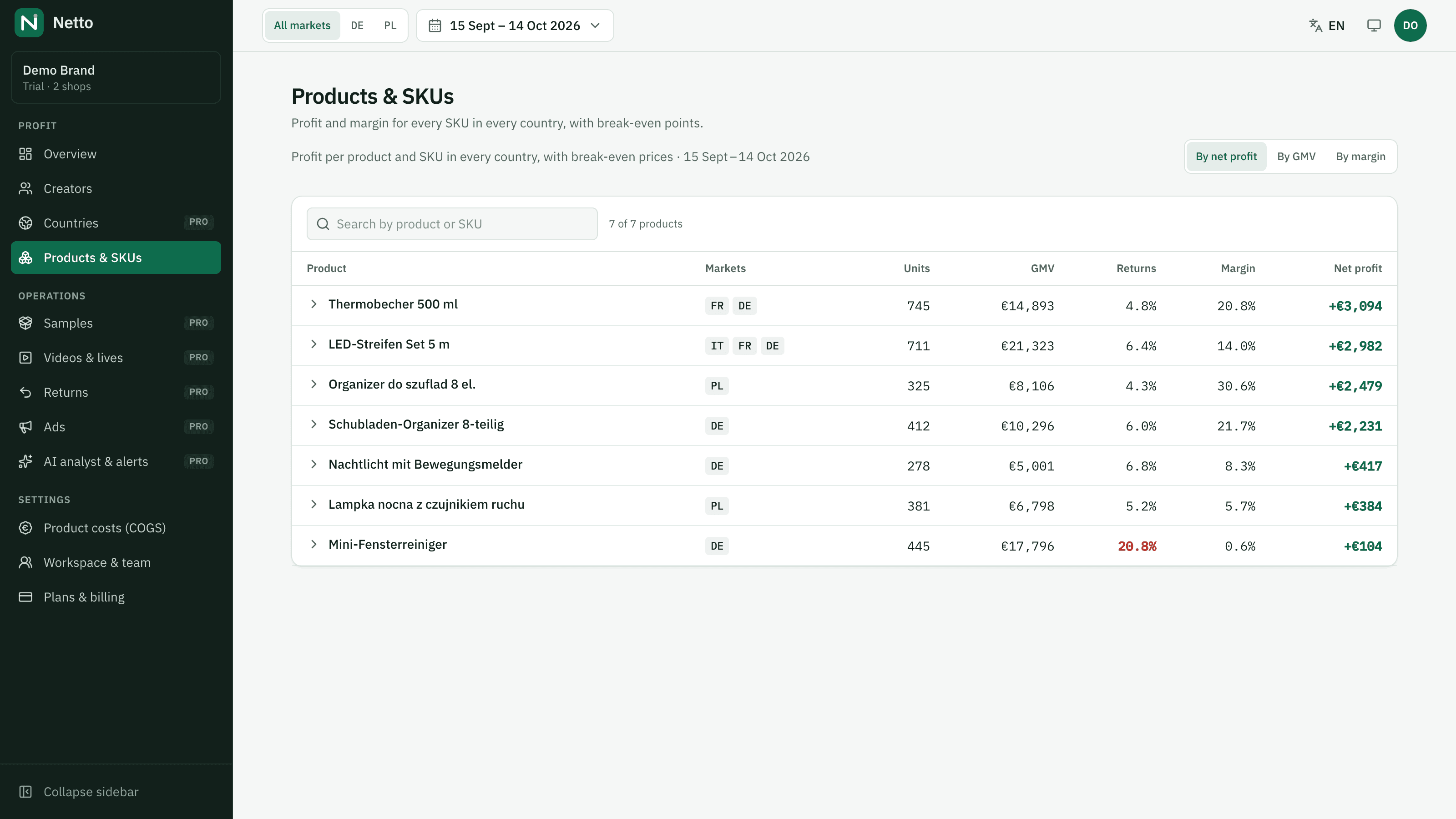This screenshot has width=1456, height=819.
Task: Click the PRO badge next to Countries
Action: [x=198, y=222]
